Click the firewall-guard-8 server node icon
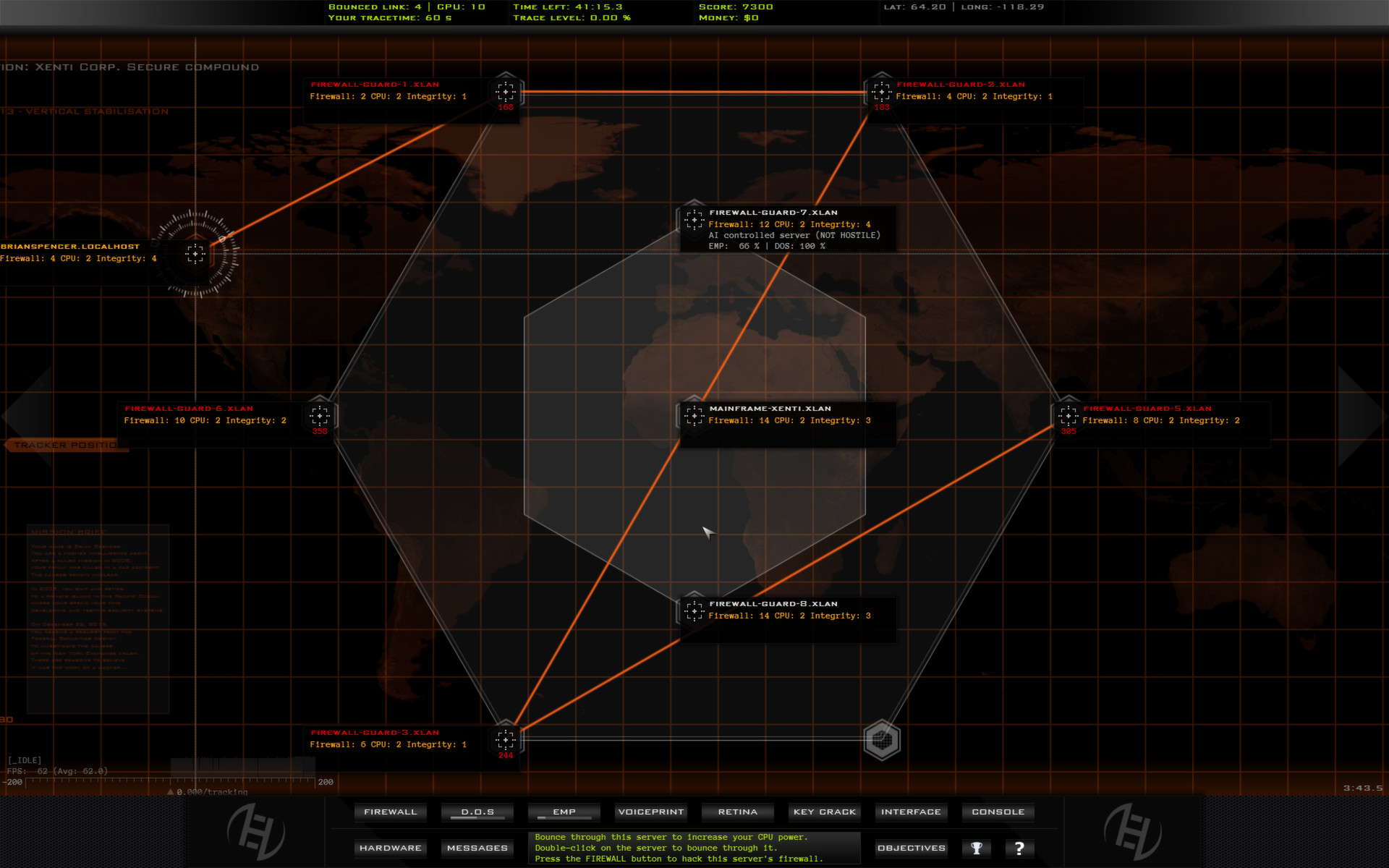Image resolution: width=1389 pixels, height=868 pixels. click(694, 610)
